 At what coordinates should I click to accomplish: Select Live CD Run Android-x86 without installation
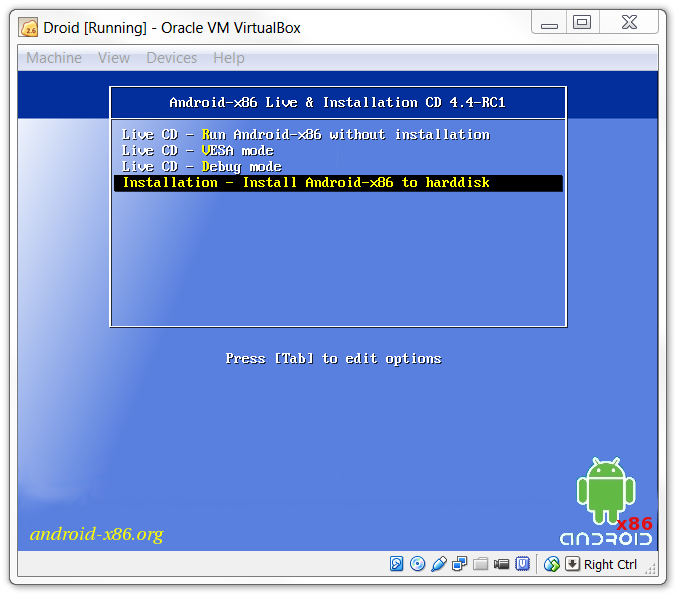click(306, 135)
